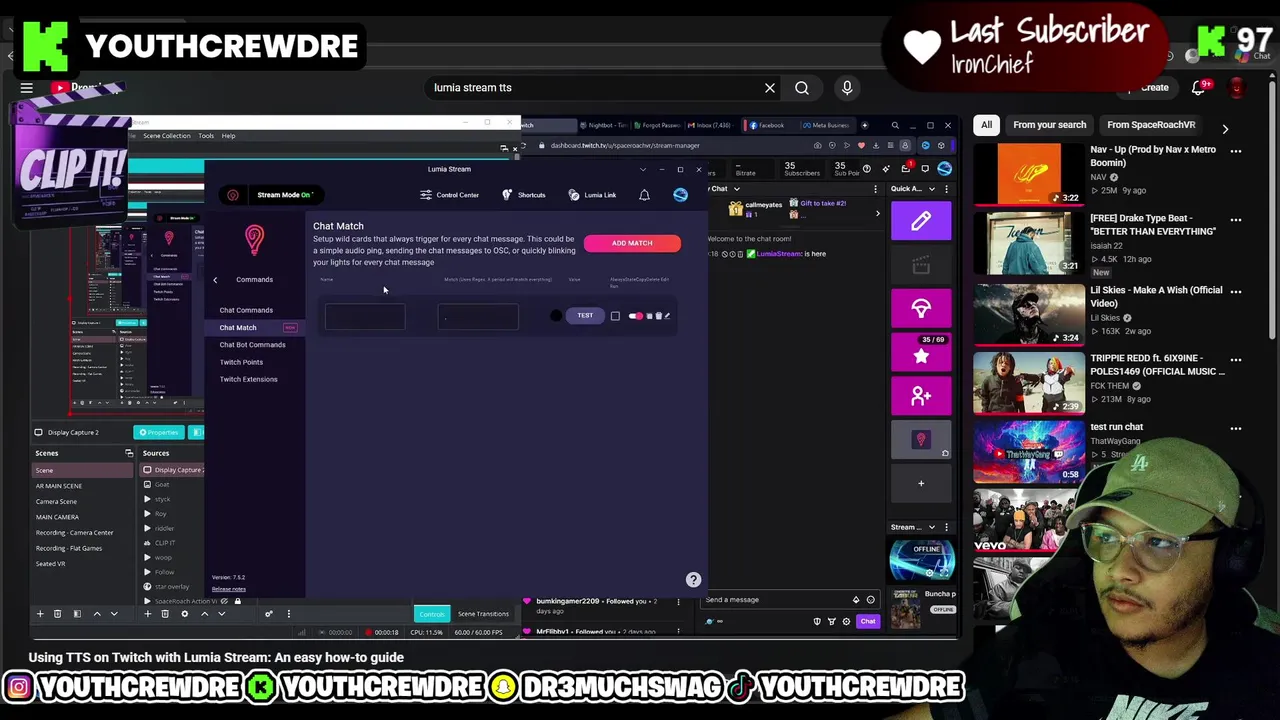
Task: Edit the chat match with pencil icon
Action: tap(667, 316)
